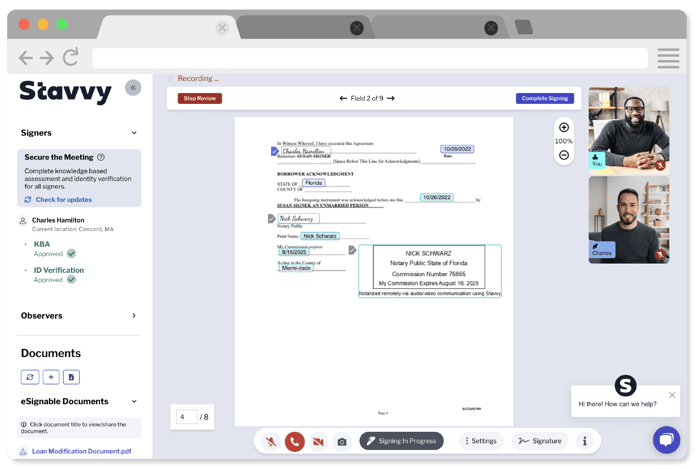Image resolution: width=700 pixels, height=469 pixels.
Task: Click the ID Verification item
Action: pyautogui.click(x=59, y=270)
